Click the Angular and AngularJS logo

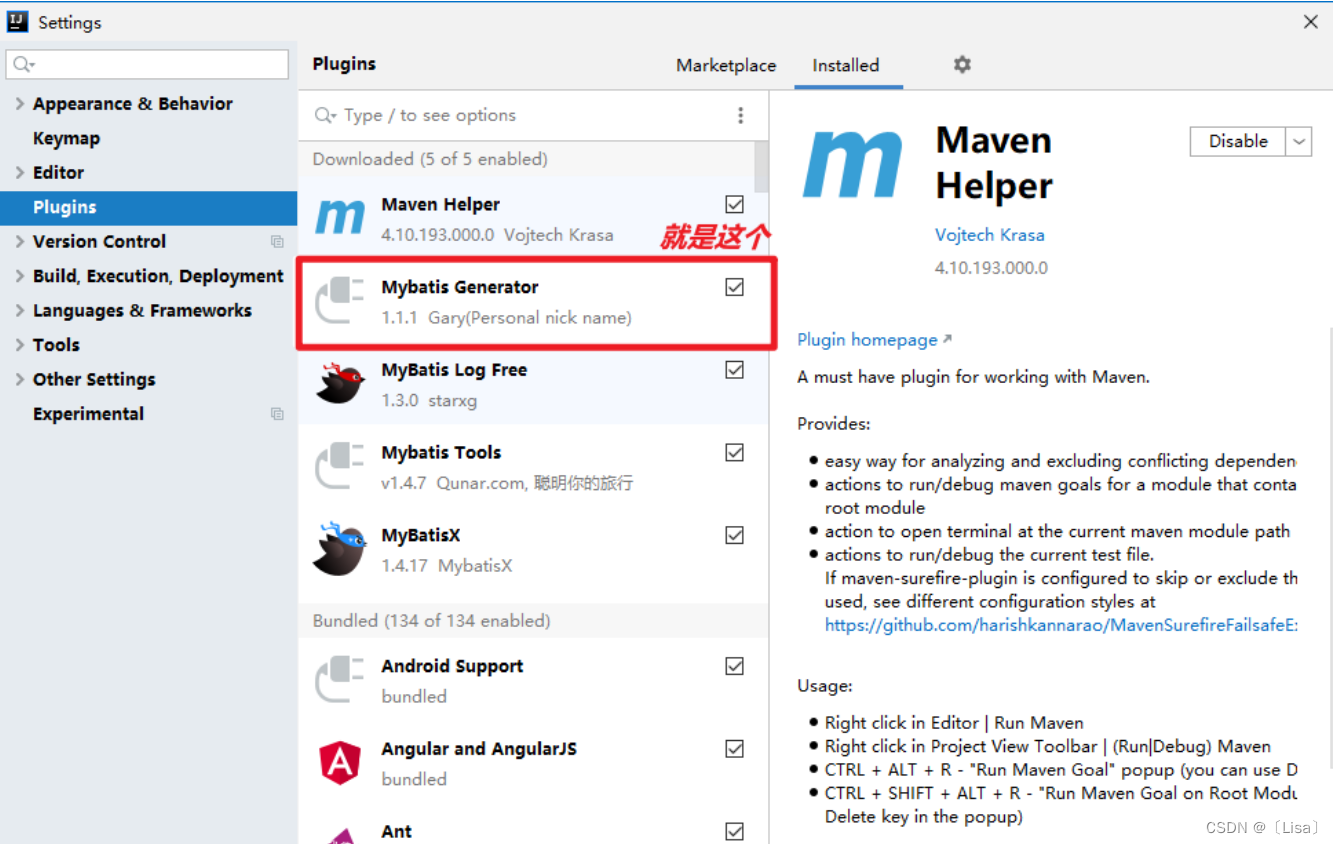click(340, 763)
